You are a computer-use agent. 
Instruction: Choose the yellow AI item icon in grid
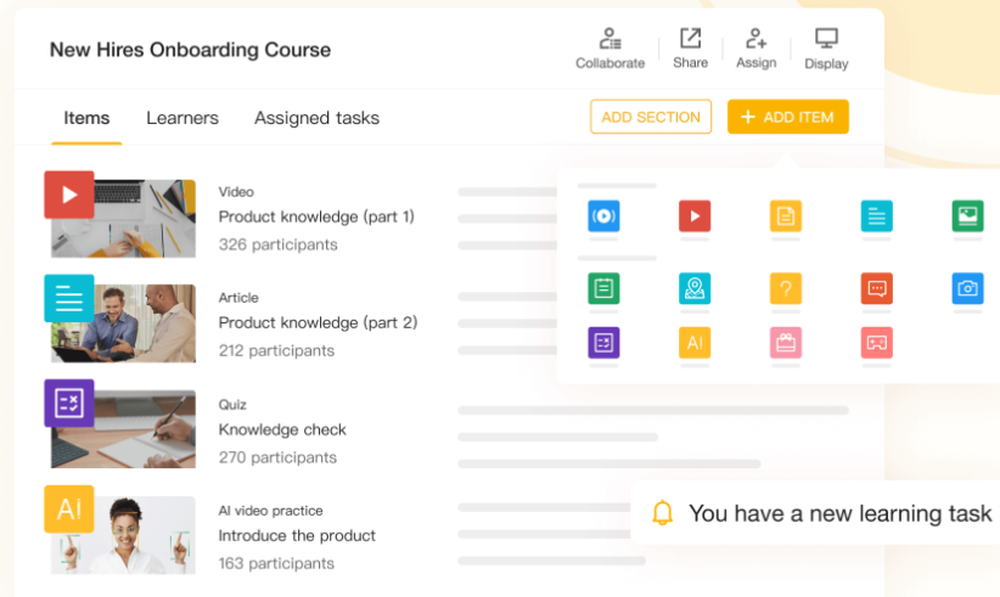click(x=695, y=343)
